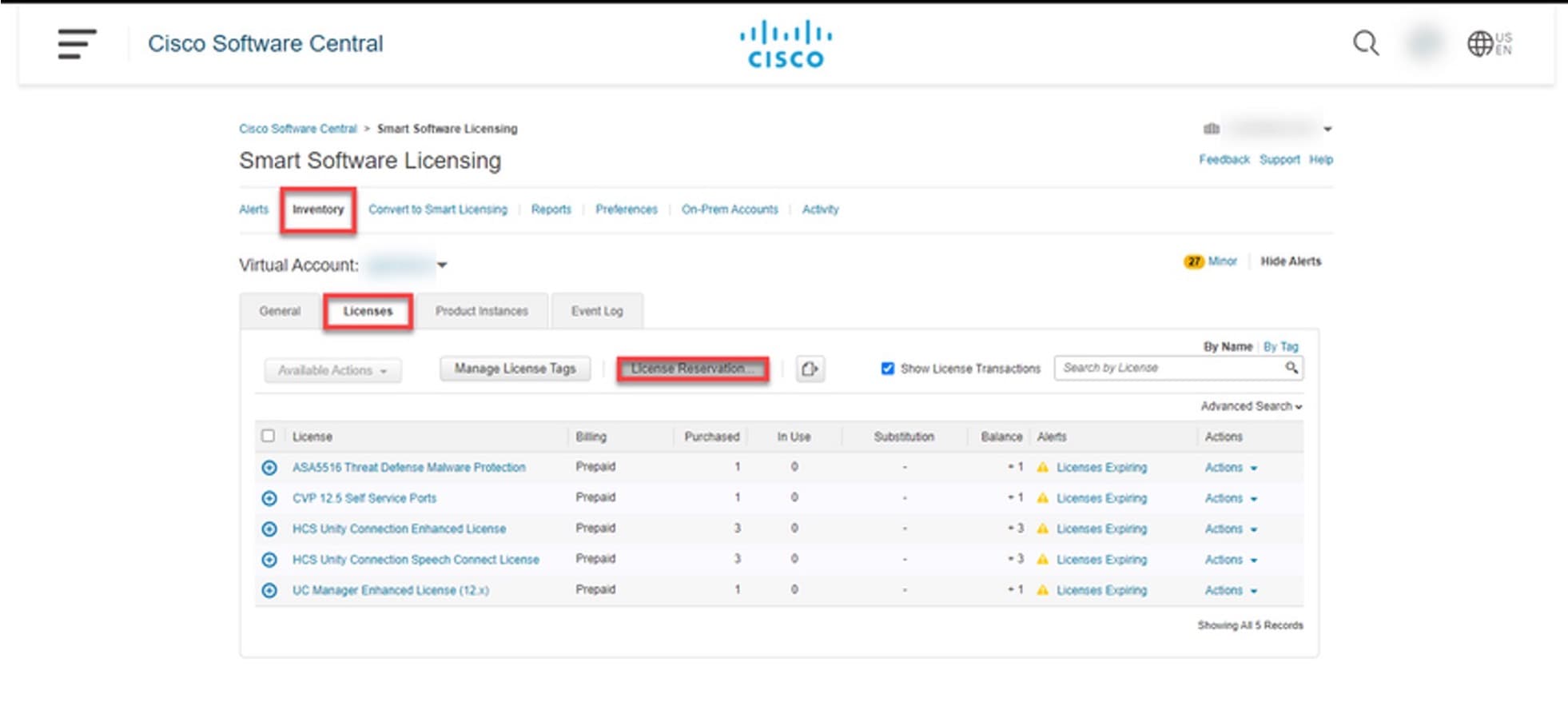Click warning icon in ASA5516 row
Image resolution: width=1568 pixels, height=710 pixels.
pyautogui.click(x=1042, y=467)
